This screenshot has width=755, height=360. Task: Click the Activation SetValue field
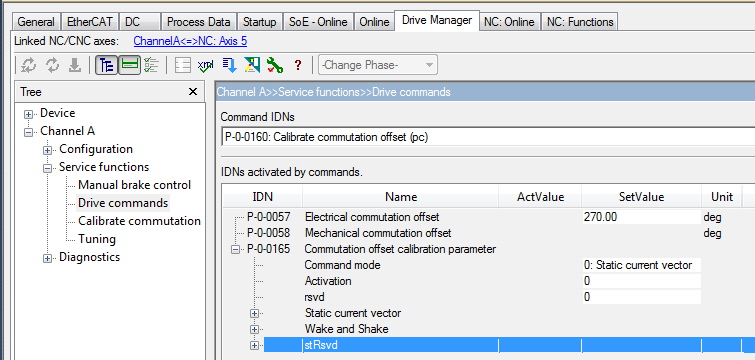(x=641, y=281)
